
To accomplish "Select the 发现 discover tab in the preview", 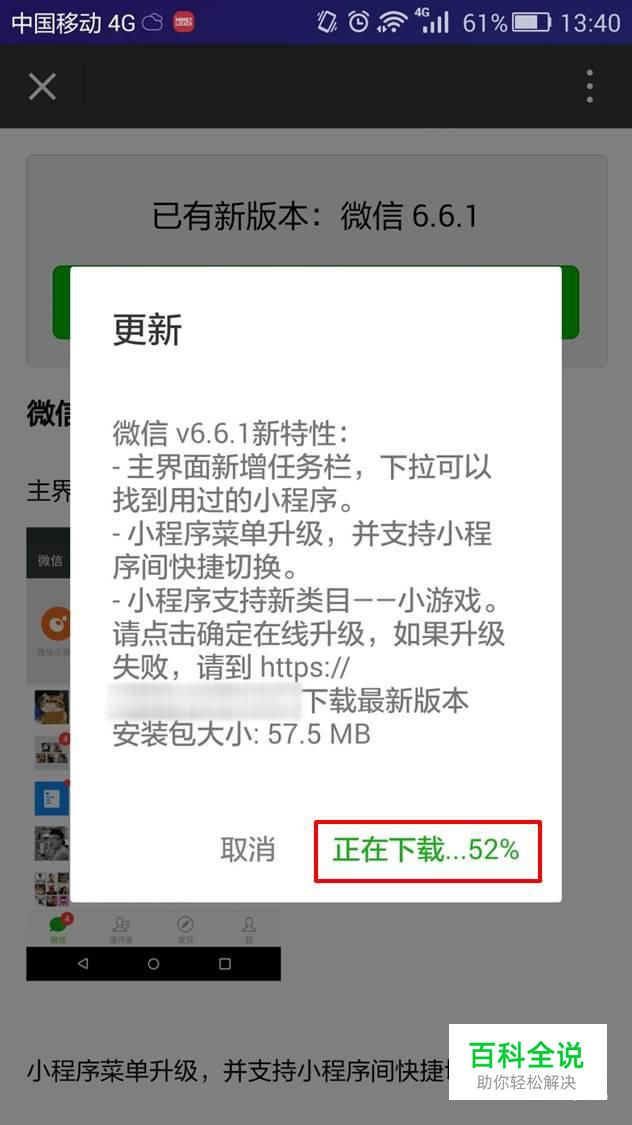I will coord(185,930).
